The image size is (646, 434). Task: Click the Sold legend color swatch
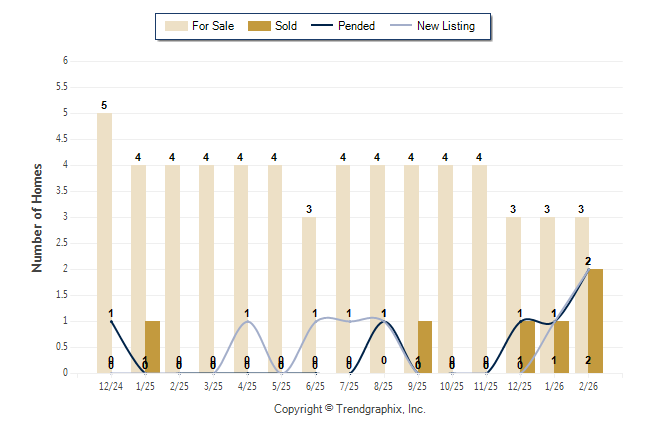pos(257,26)
